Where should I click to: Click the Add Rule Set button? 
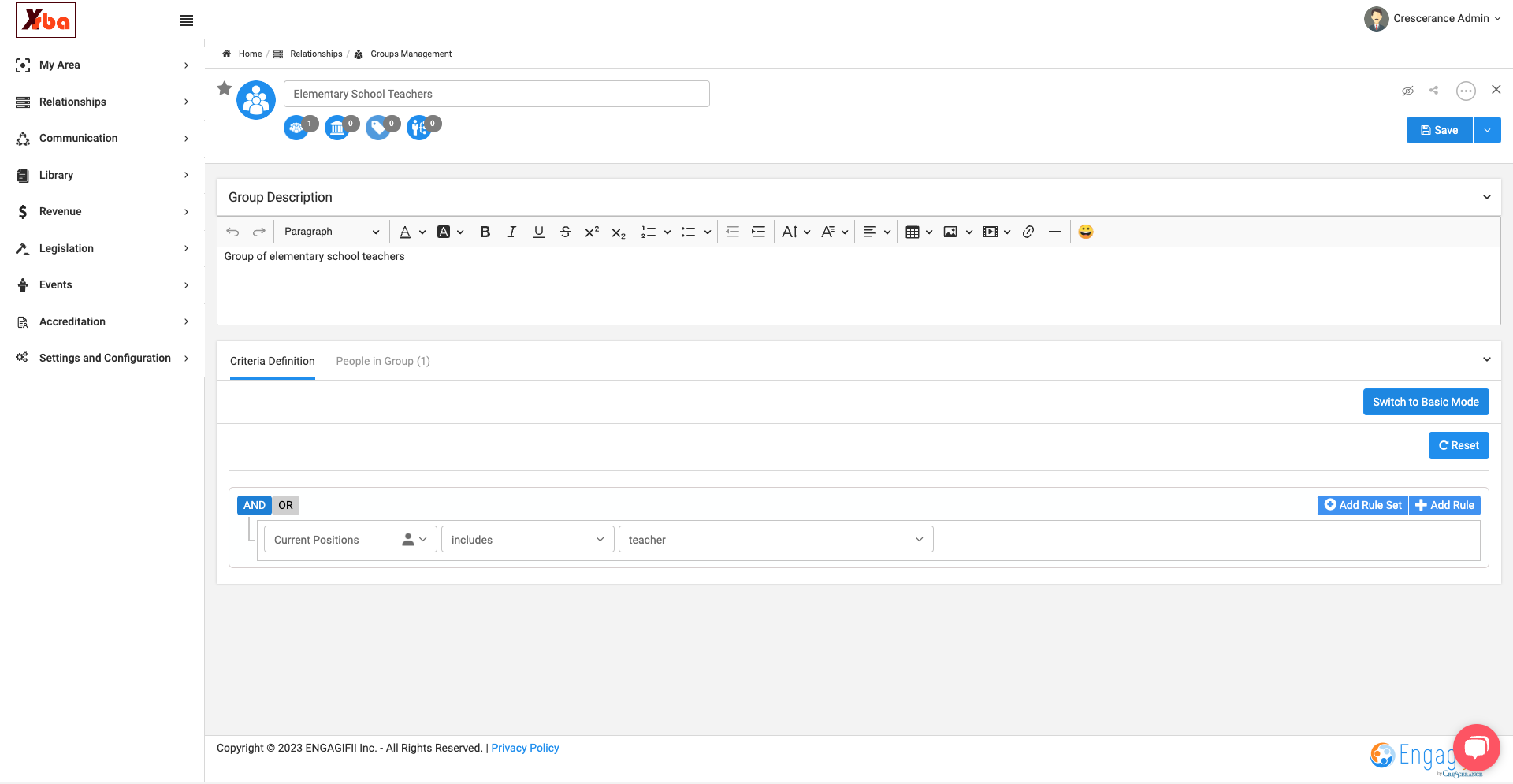point(1363,505)
